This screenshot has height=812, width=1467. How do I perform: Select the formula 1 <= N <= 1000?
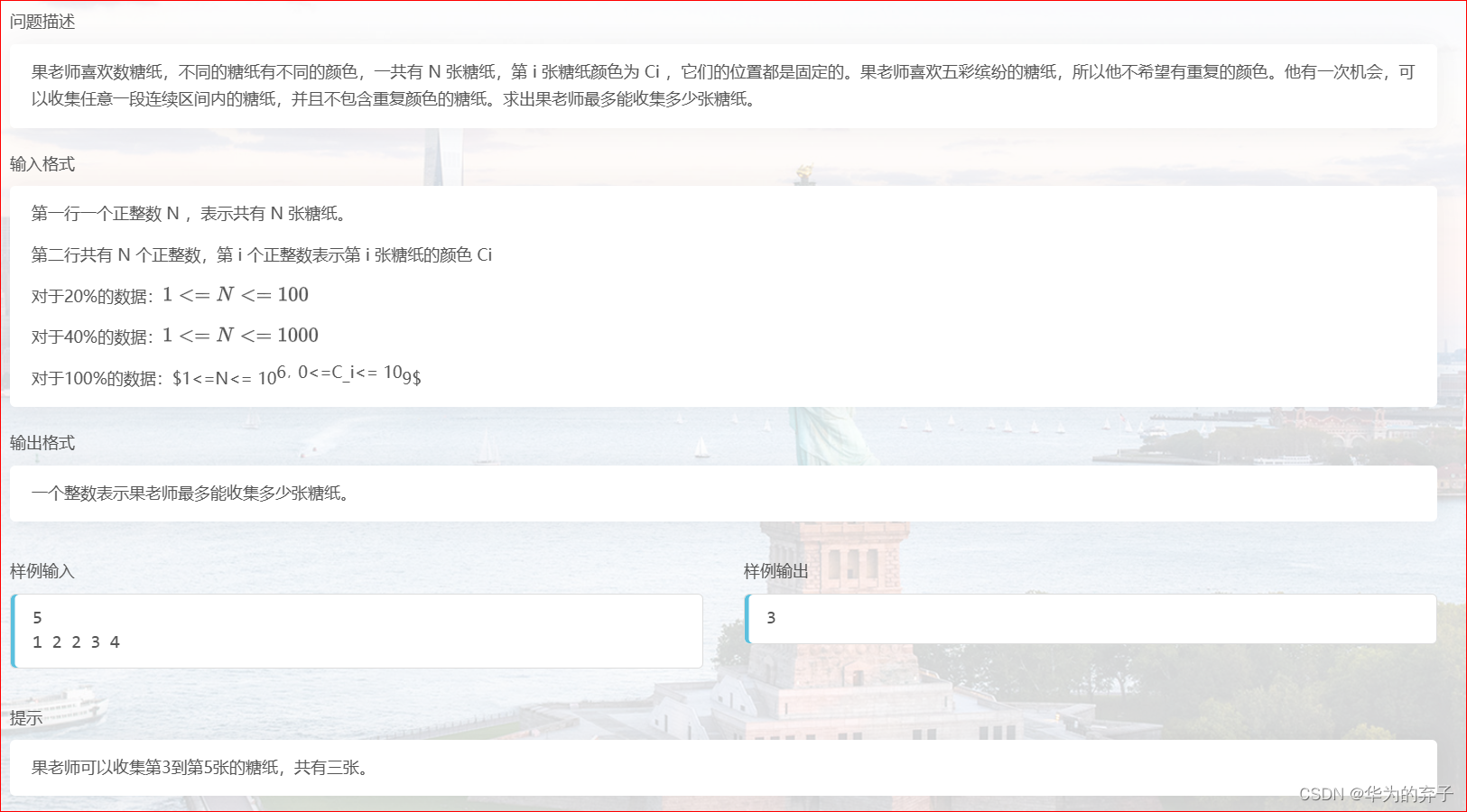pyautogui.click(x=241, y=335)
